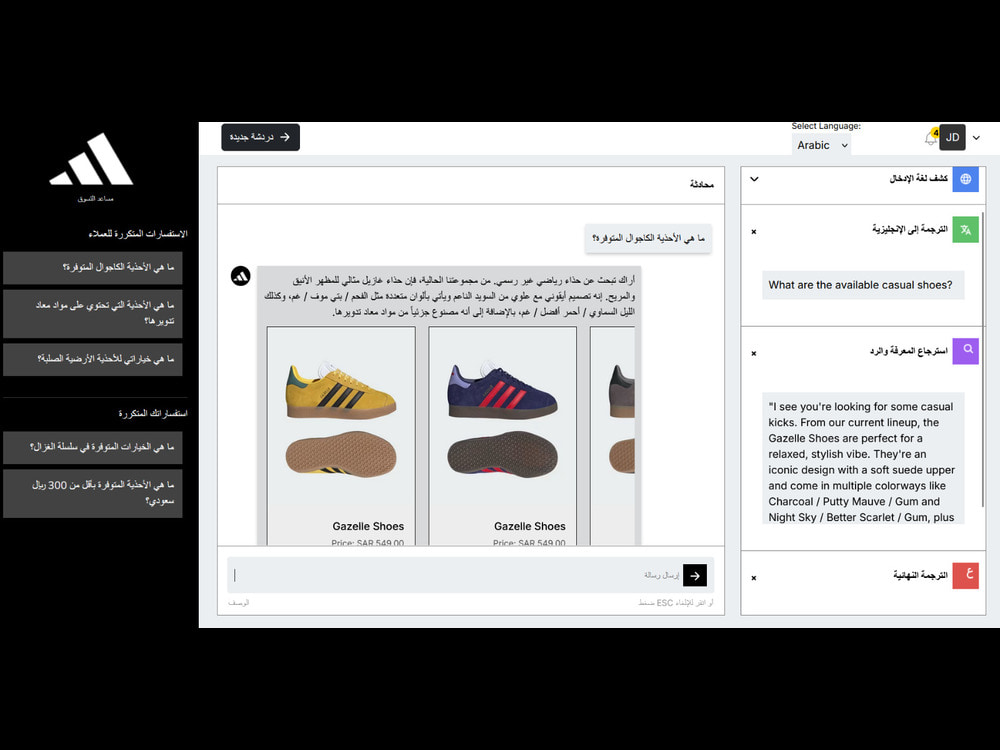The image size is (1000, 750).
Task: Open the notifications bell icon
Action: pos(930,137)
